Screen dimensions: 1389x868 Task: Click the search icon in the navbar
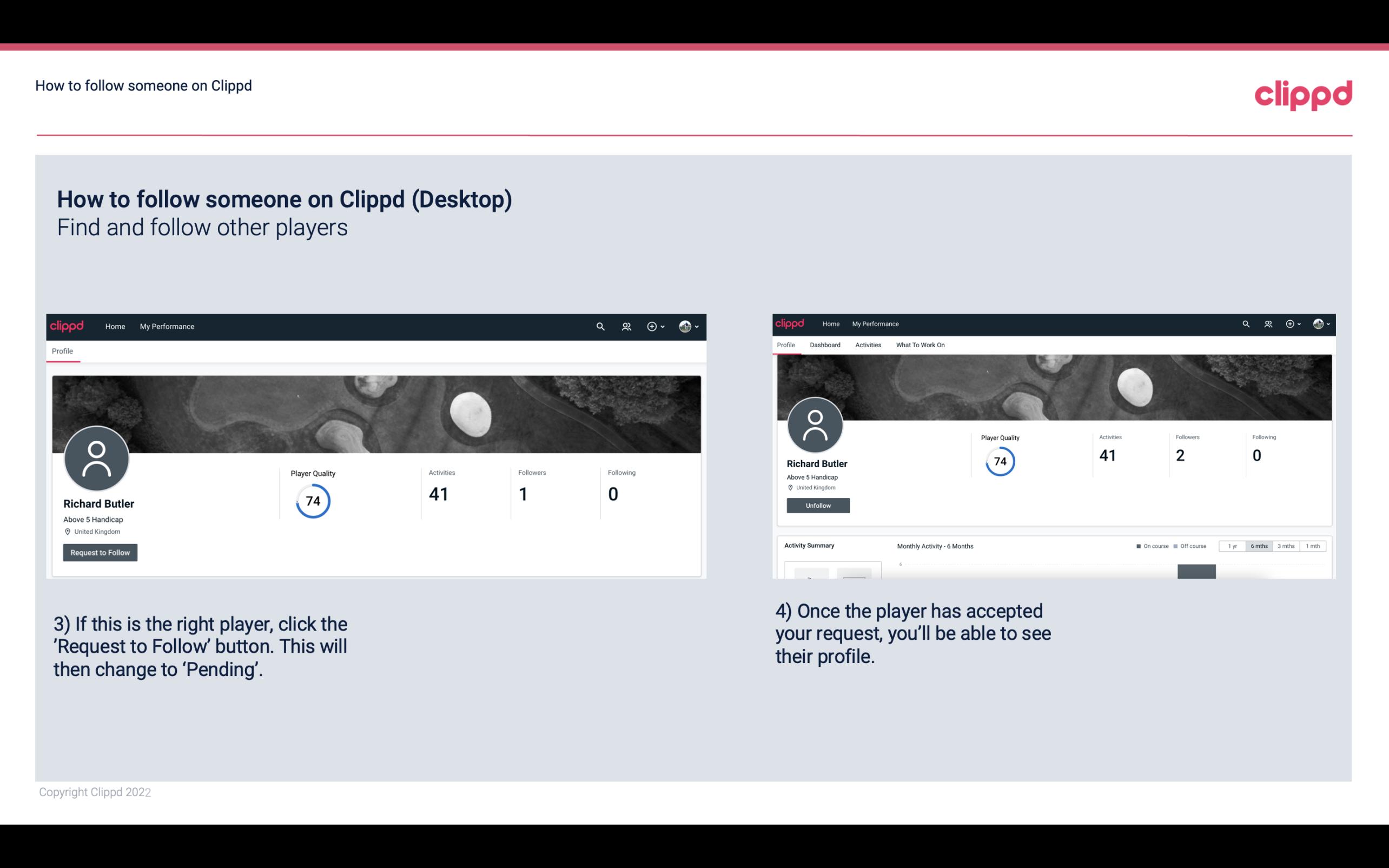(x=601, y=326)
